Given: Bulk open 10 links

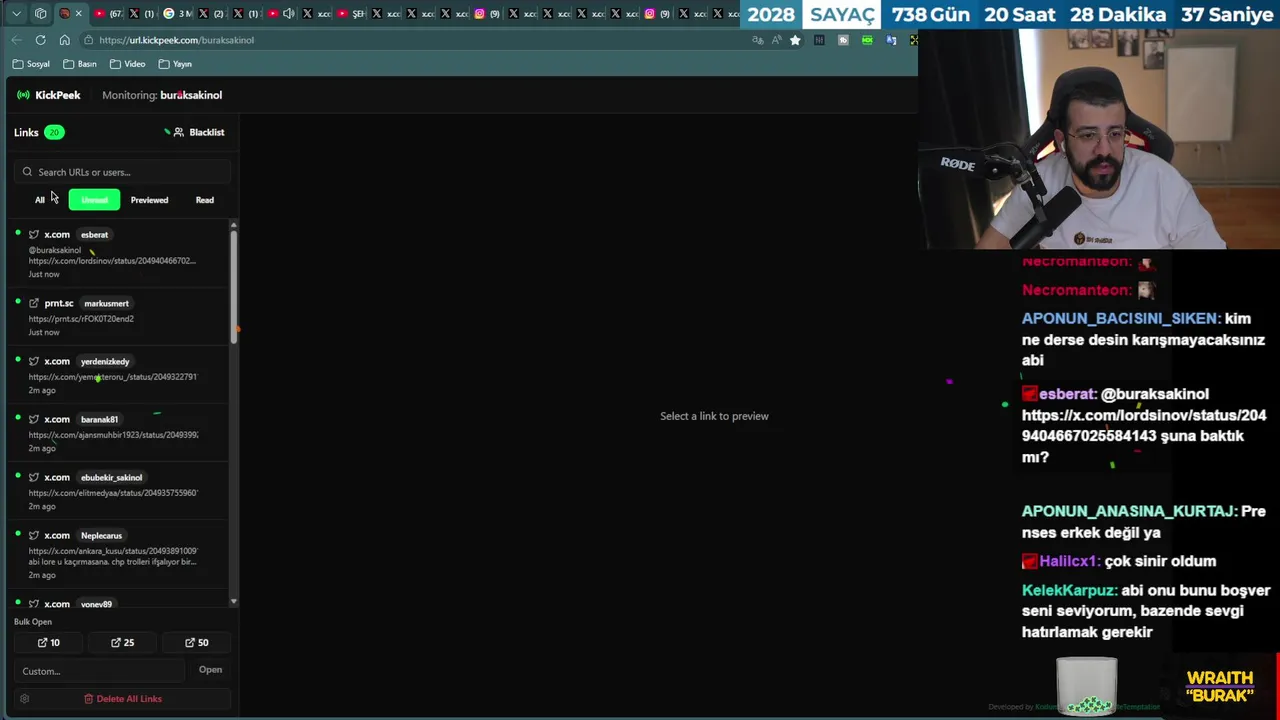Looking at the screenshot, I should click(x=49, y=643).
